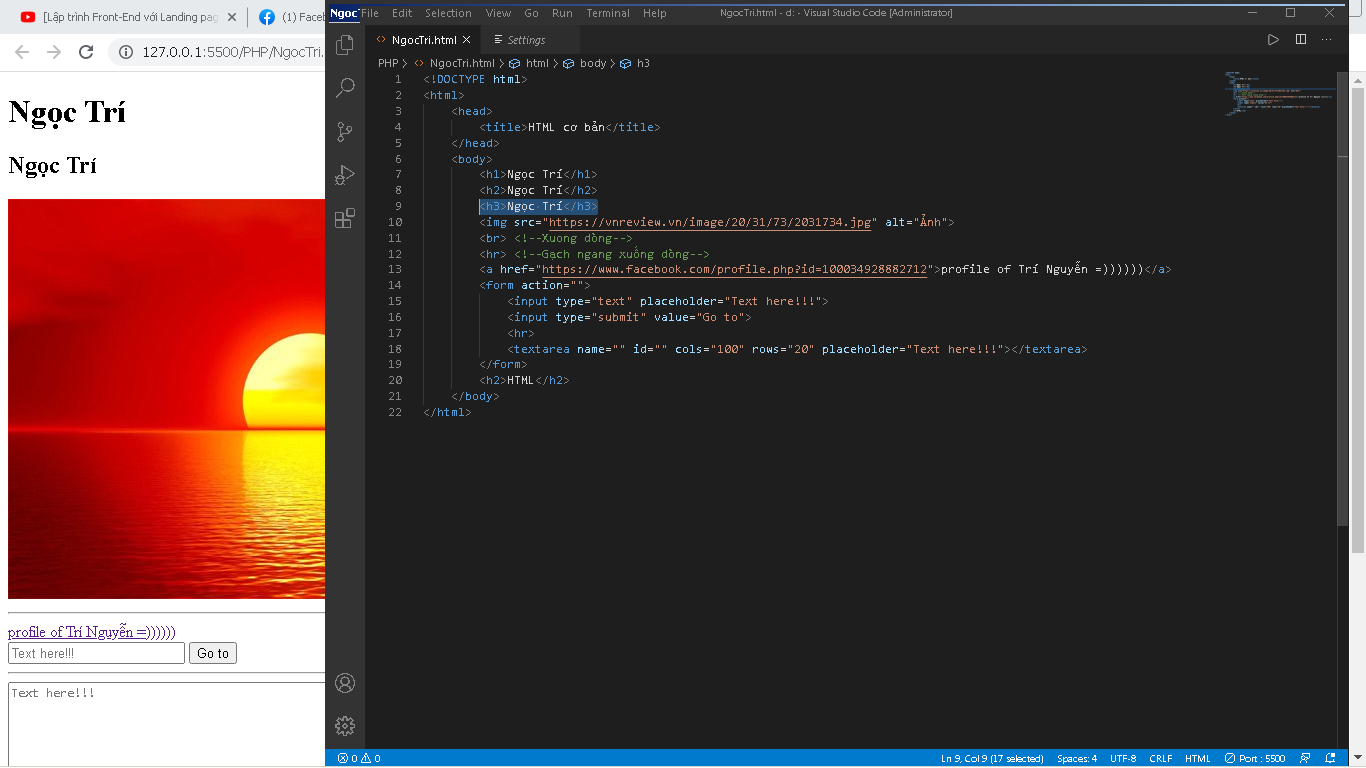
Task: Open the Search view icon
Action: pos(345,88)
